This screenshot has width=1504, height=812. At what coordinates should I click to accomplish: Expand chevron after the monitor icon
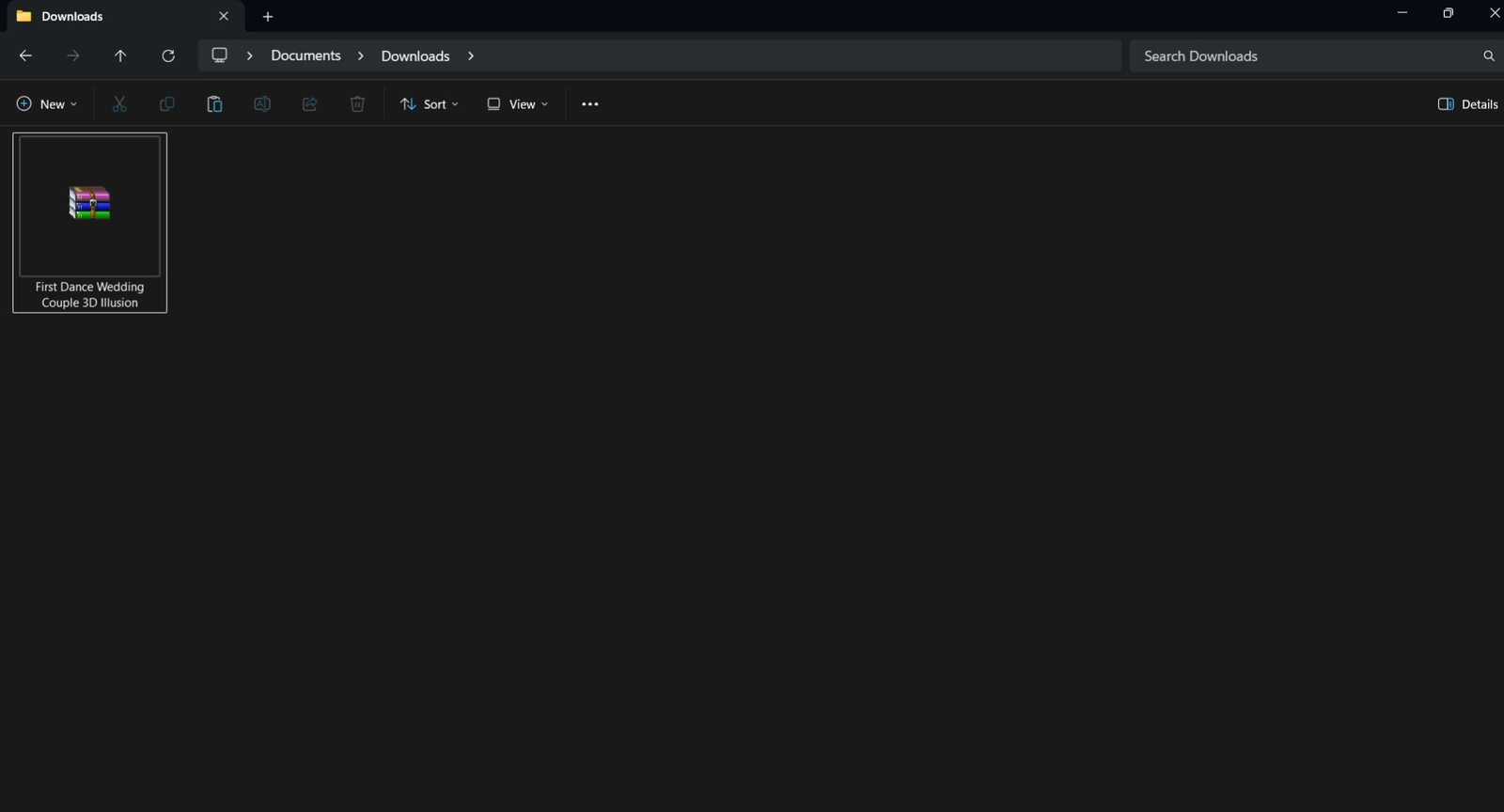(250, 56)
